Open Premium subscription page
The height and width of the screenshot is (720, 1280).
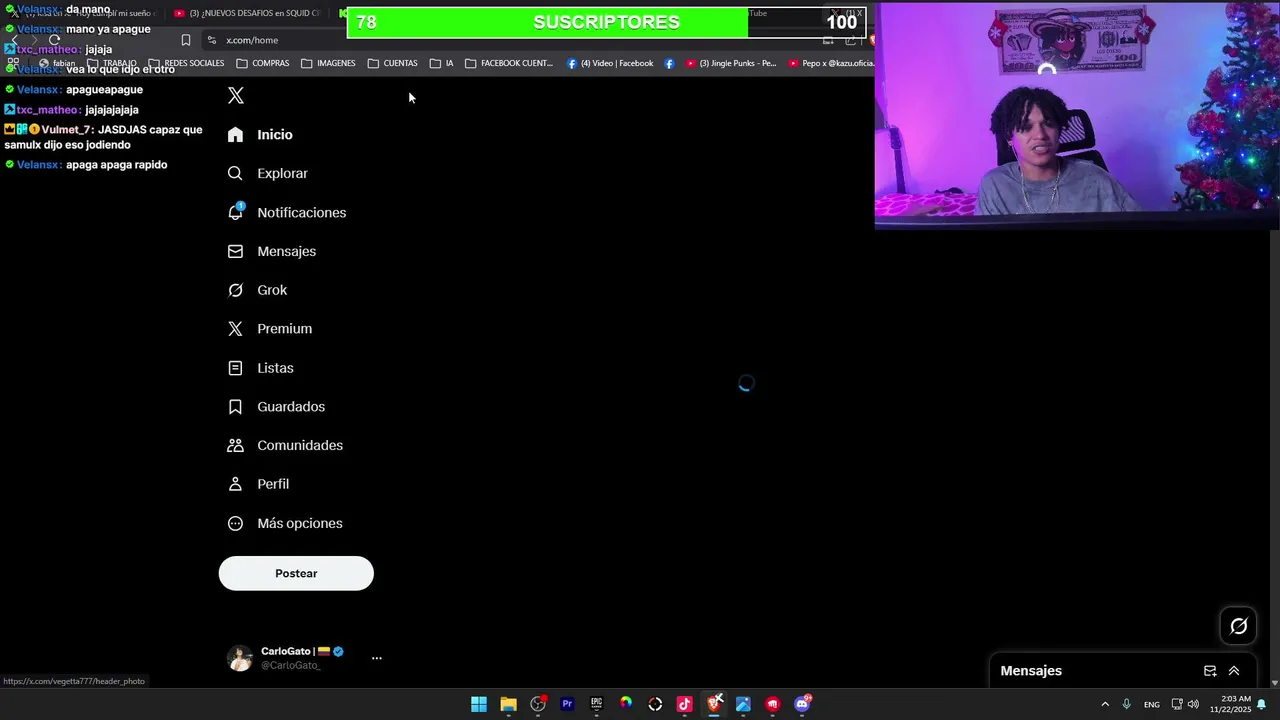(x=269, y=329)
